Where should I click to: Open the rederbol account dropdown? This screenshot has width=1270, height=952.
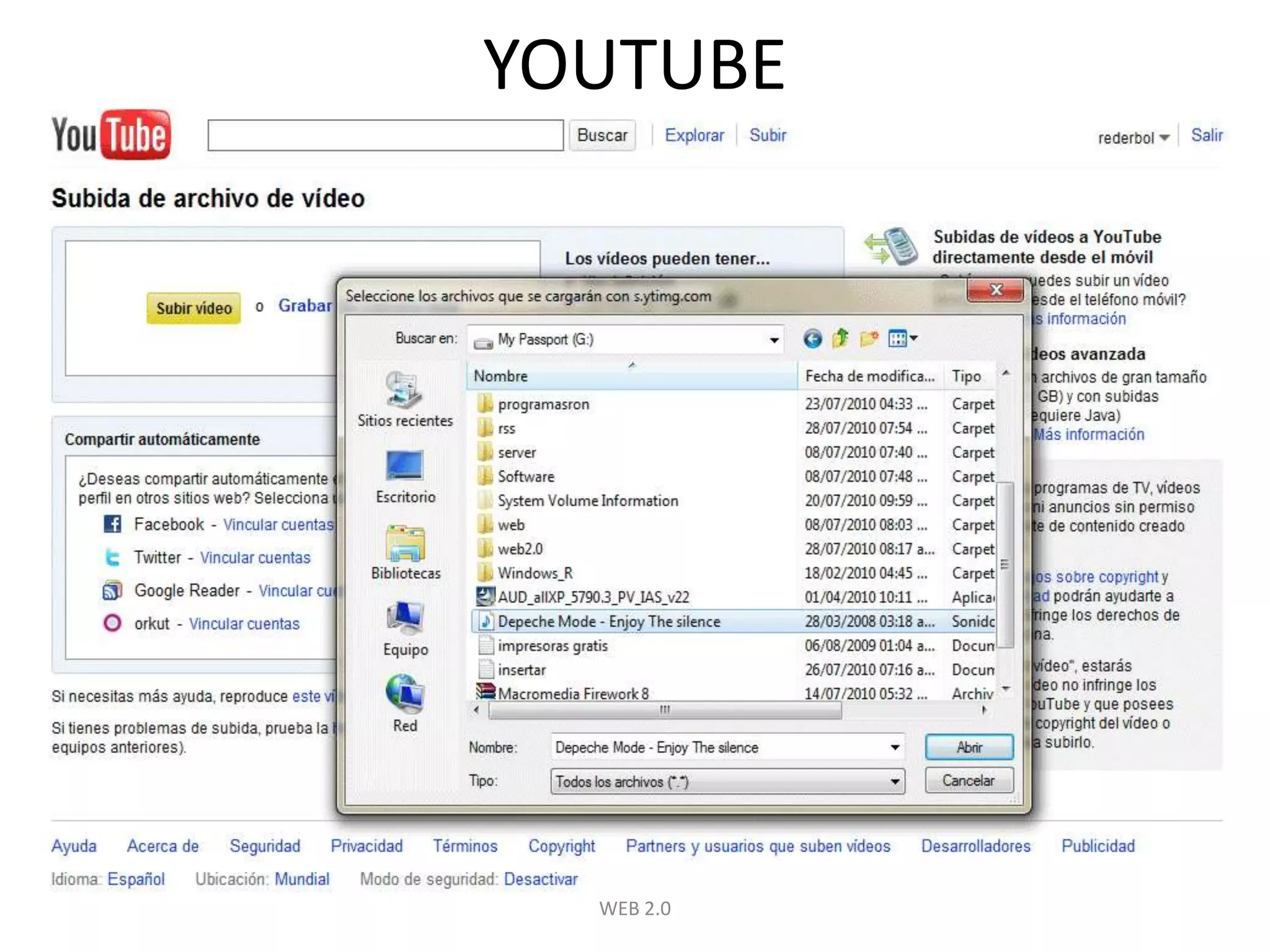pyautogui.click(x=1133, y=138)
